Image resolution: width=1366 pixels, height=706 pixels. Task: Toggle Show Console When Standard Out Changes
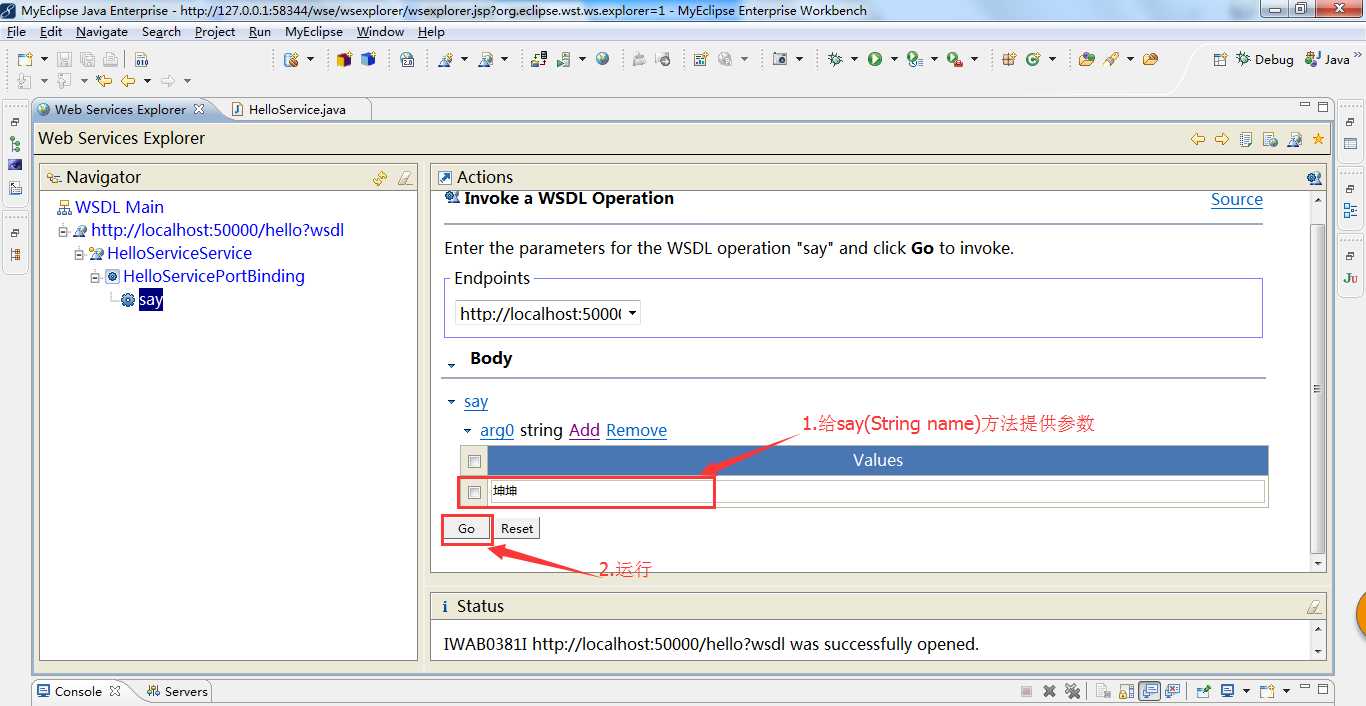[x=1149, y=691]
